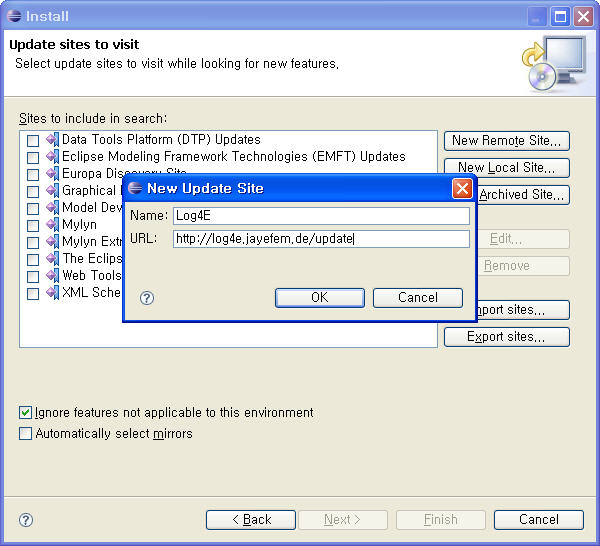
Task: Confirm the new update site with OK
Action: (320, 298)
